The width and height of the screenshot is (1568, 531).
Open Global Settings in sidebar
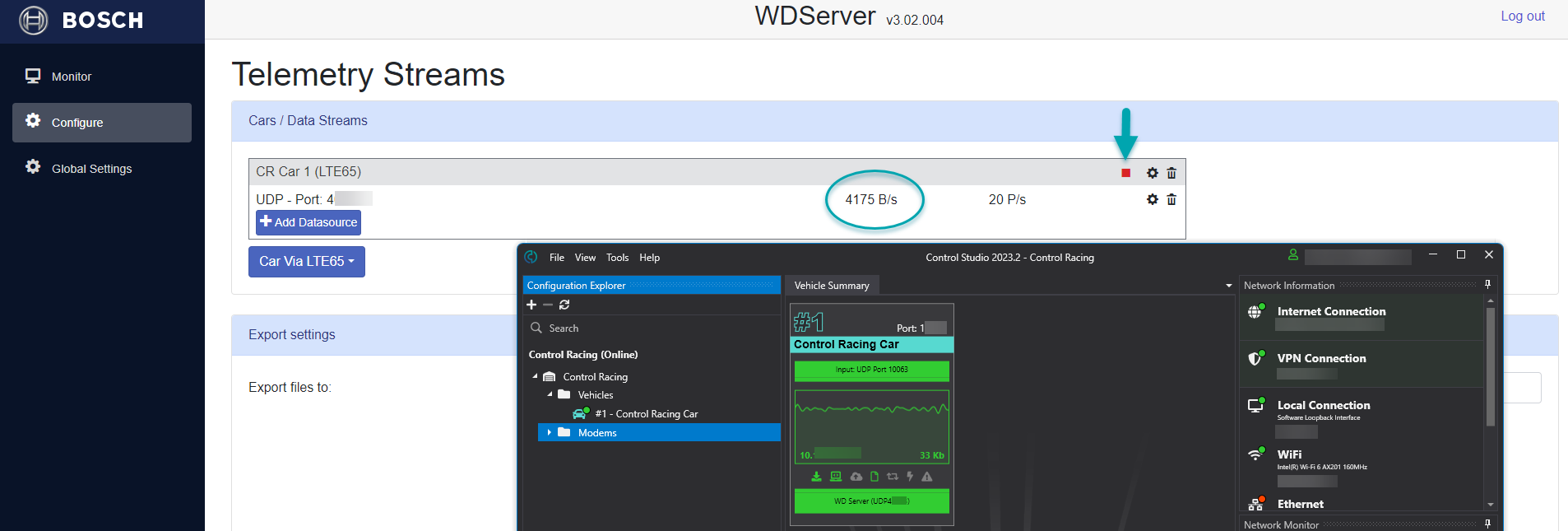coord(102,169)
